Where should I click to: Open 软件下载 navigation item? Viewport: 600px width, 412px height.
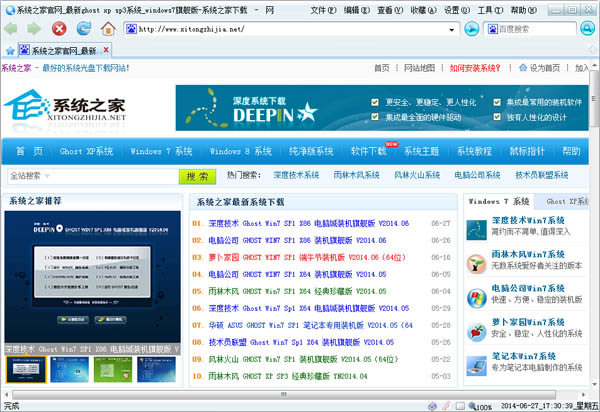[x=369, y=151]
